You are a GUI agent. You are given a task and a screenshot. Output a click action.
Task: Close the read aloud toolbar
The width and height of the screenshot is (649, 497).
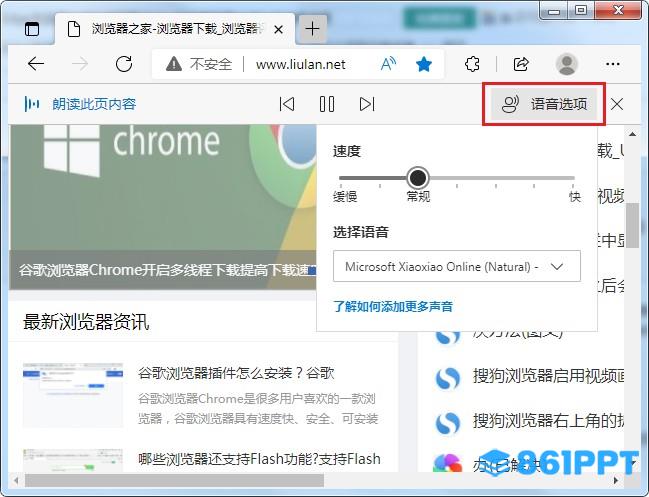click(x=617, y=104)
